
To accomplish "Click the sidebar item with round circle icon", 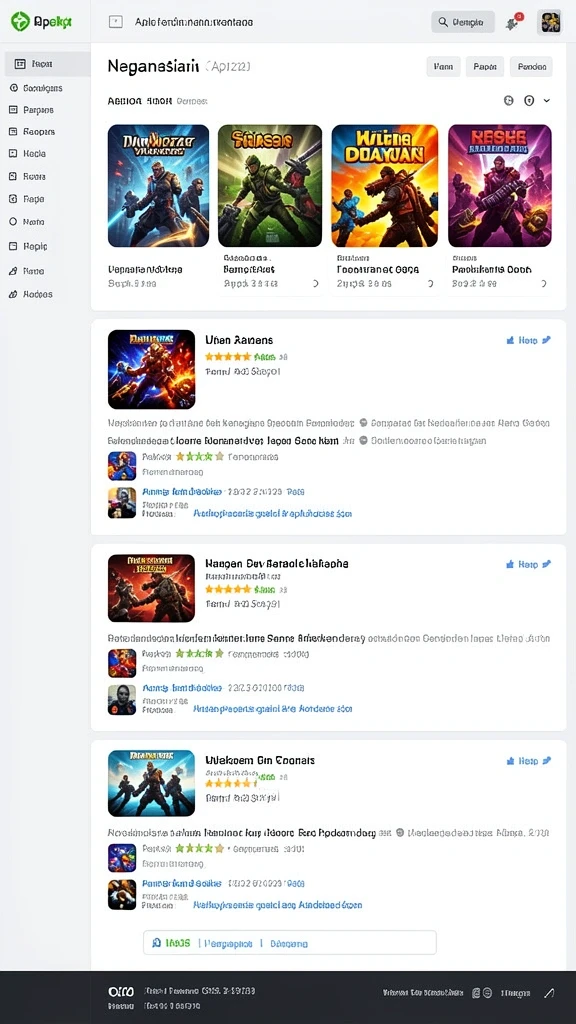I will [27, 222].
